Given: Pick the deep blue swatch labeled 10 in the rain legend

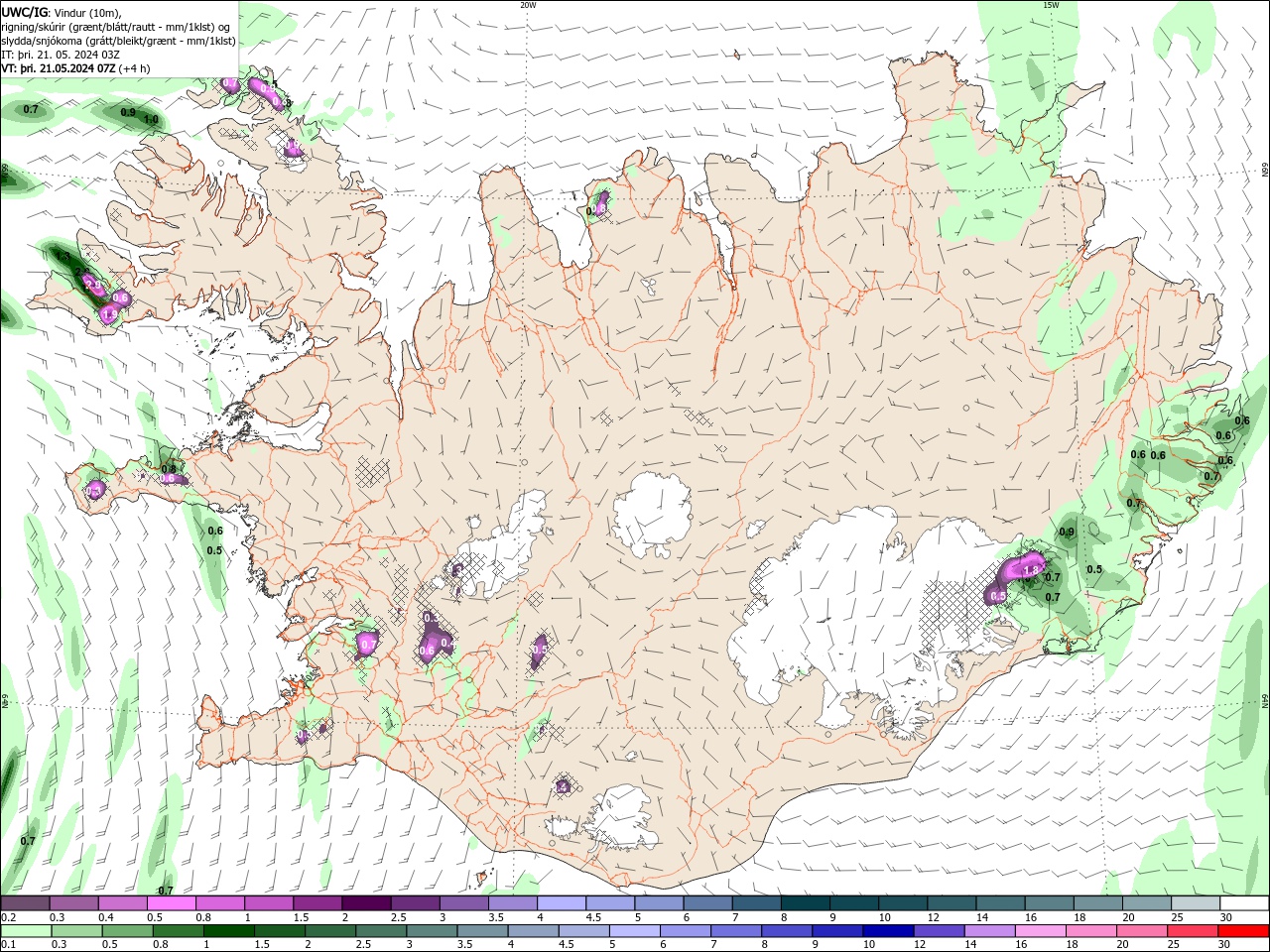Looking at the screenshot, I should point(887,931).
